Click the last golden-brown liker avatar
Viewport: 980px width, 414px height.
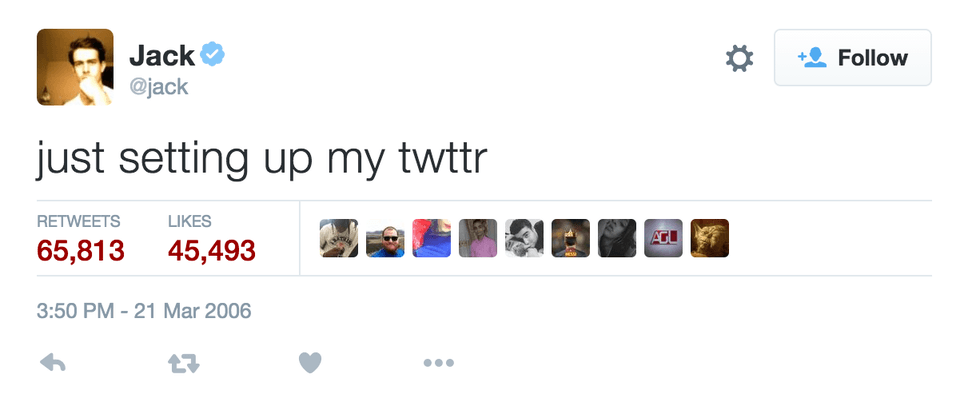pos(709,238)
